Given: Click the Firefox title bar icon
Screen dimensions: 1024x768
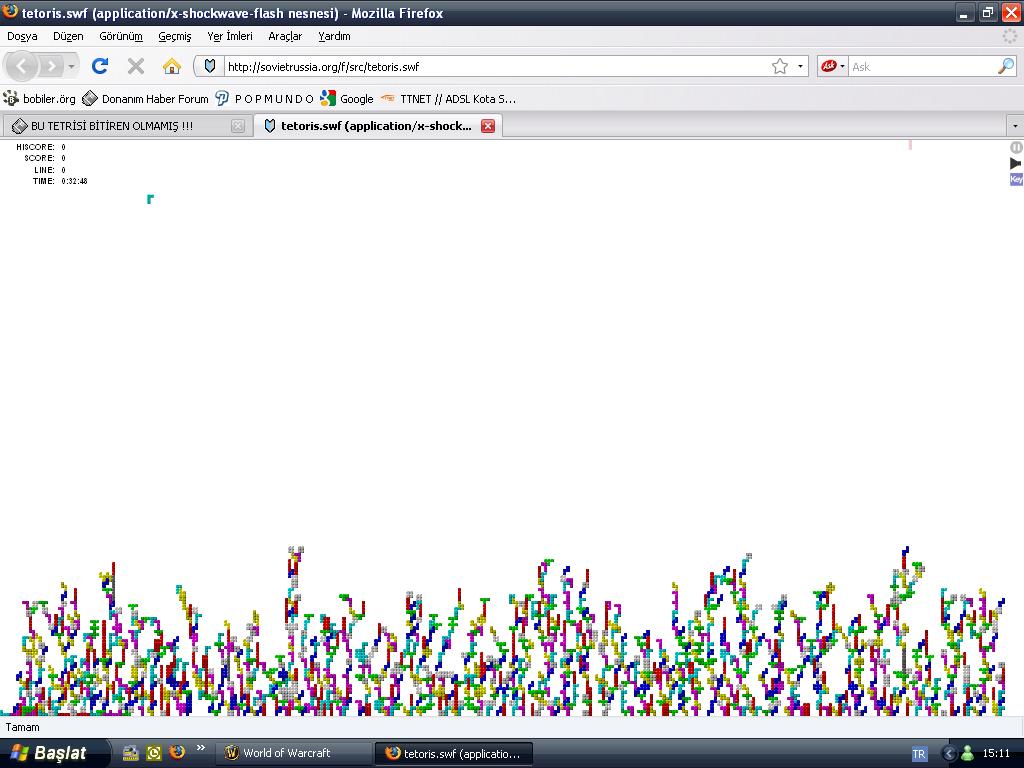Looking at the screenshot, I should point(10,12).
